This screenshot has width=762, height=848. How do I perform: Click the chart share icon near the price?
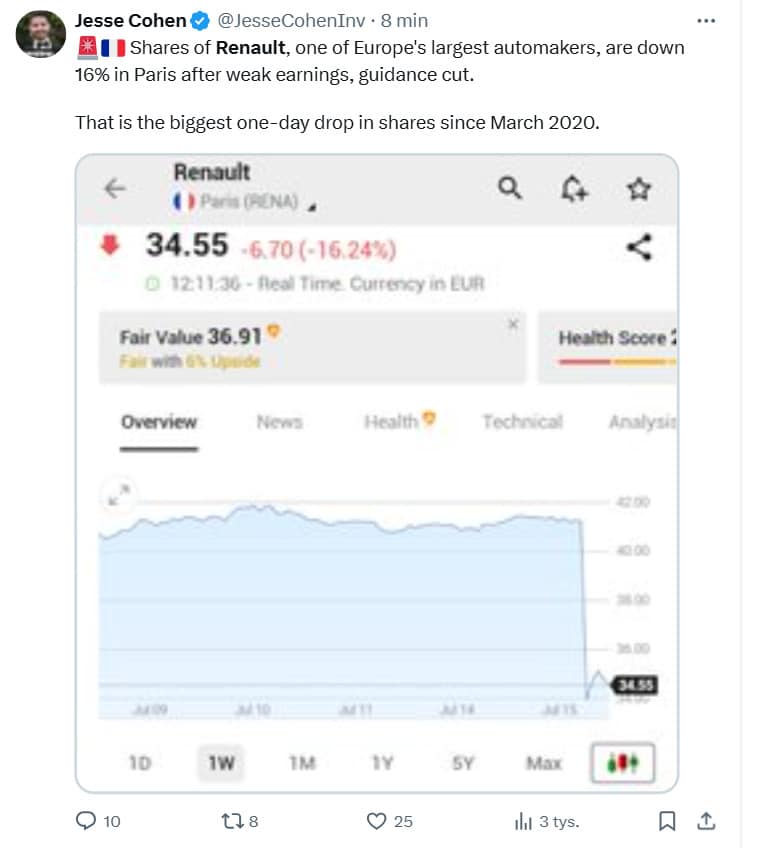(x=638, y=246)
